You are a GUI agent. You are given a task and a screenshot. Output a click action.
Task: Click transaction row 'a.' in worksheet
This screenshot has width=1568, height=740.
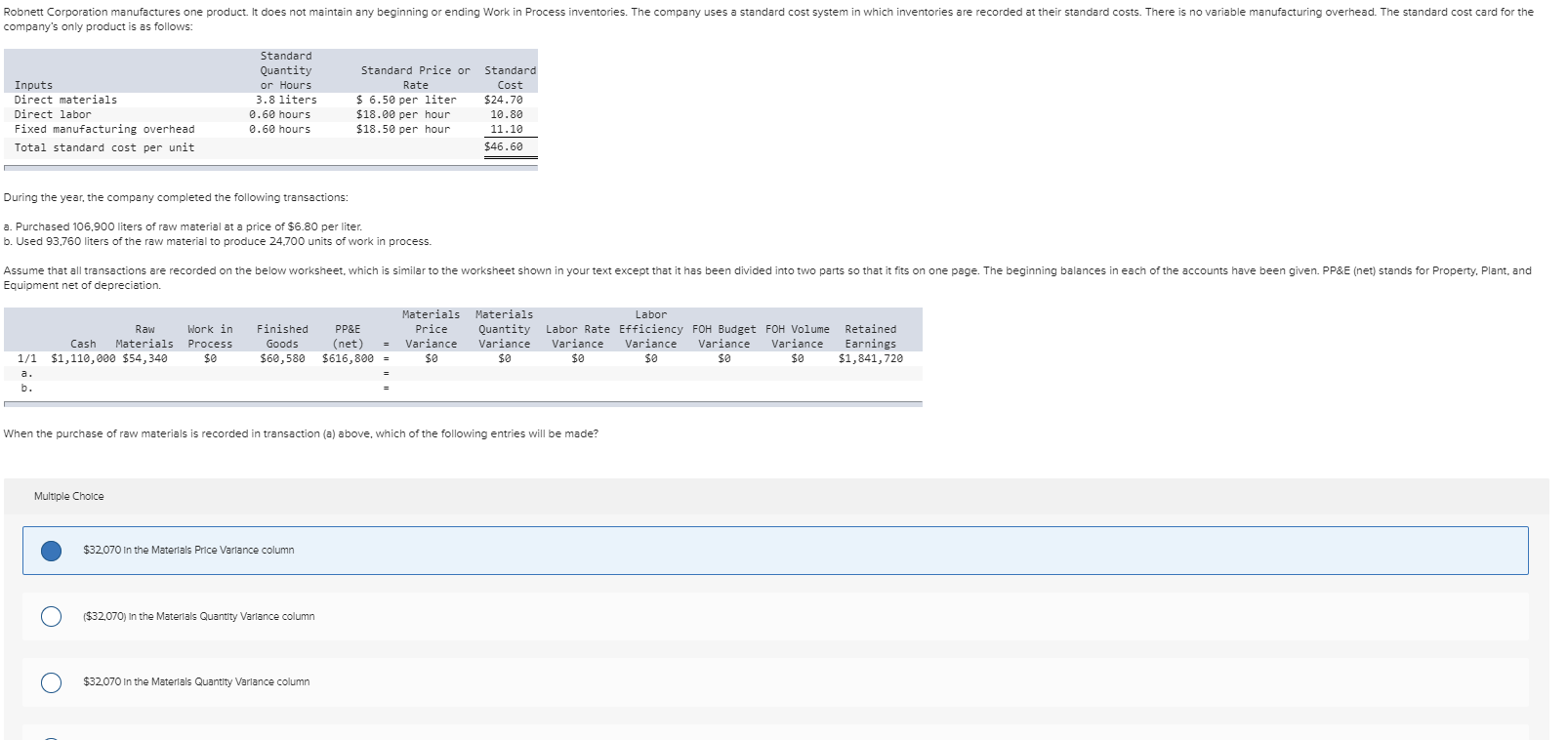click(x=463, y=373)
